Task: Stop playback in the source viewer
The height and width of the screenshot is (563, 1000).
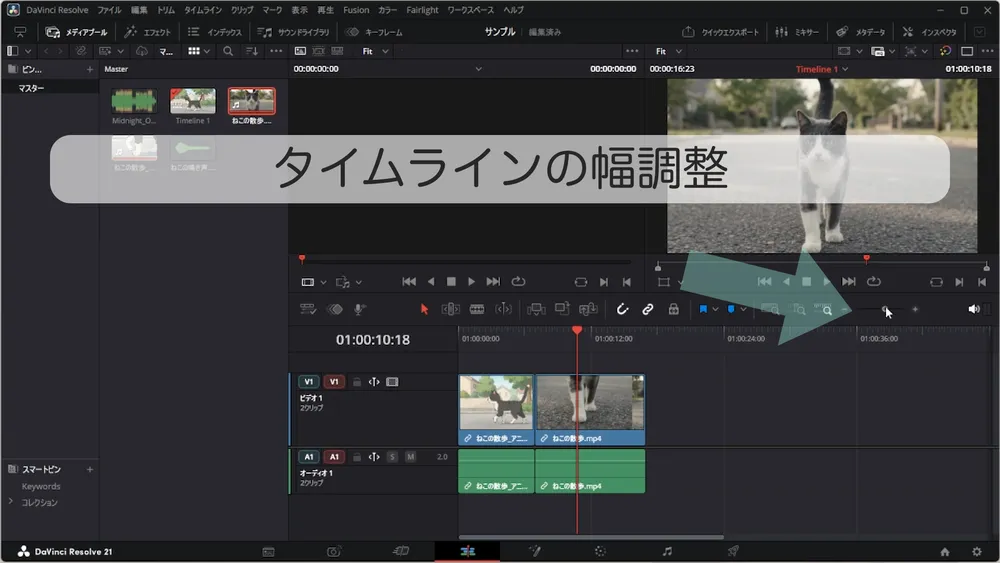Action: [x=451, y=281]
